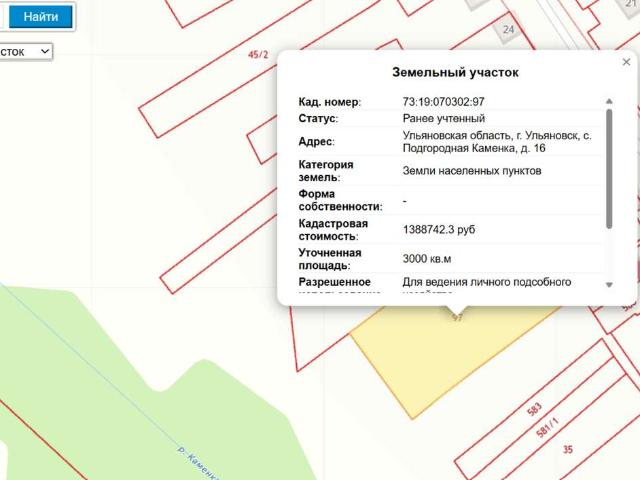Image resolution: width=640 pixels, height=480 pixels.
Task: Click building number 24 on the map
Action: coord(508,29)
